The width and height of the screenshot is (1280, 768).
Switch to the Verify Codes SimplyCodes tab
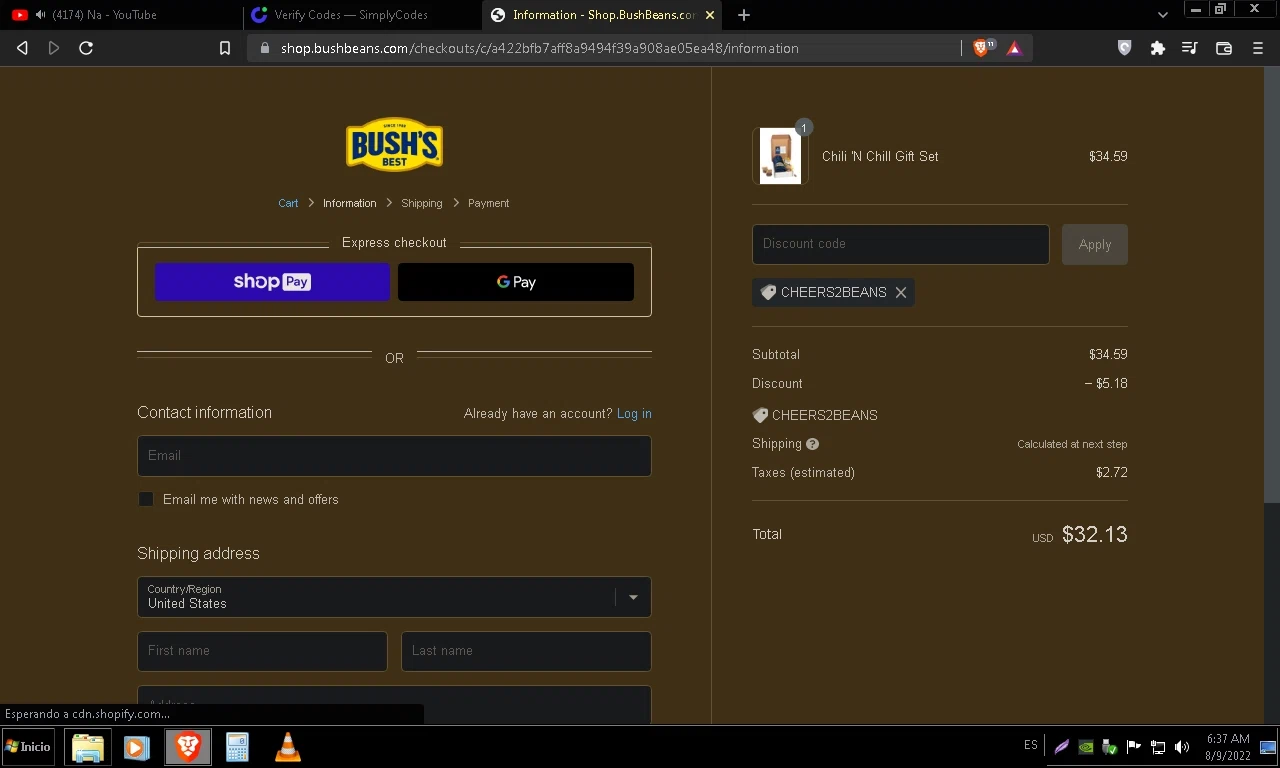pyautogui.click(x=361, y=15)
